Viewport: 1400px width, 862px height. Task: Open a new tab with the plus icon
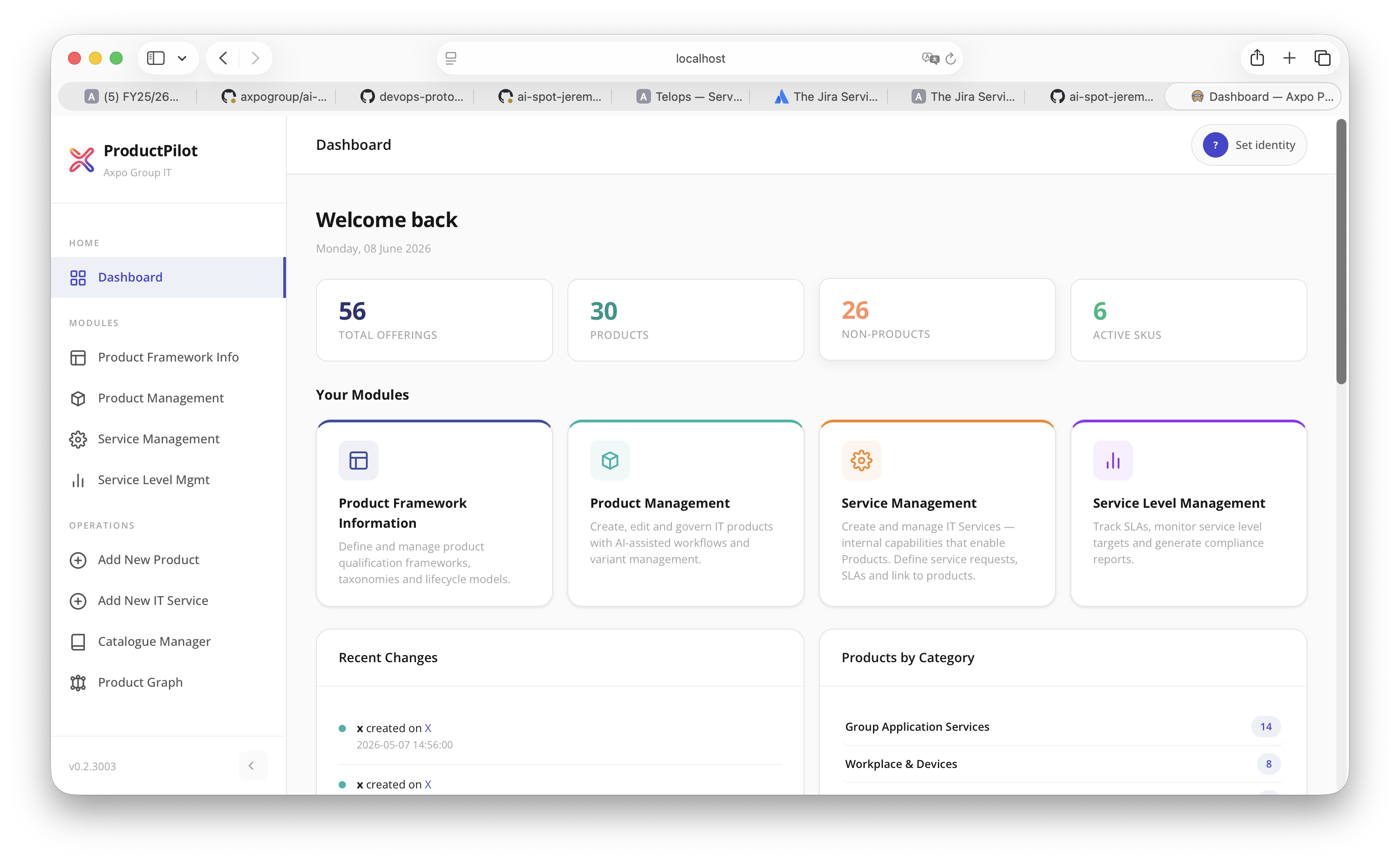coord(1289,58)
